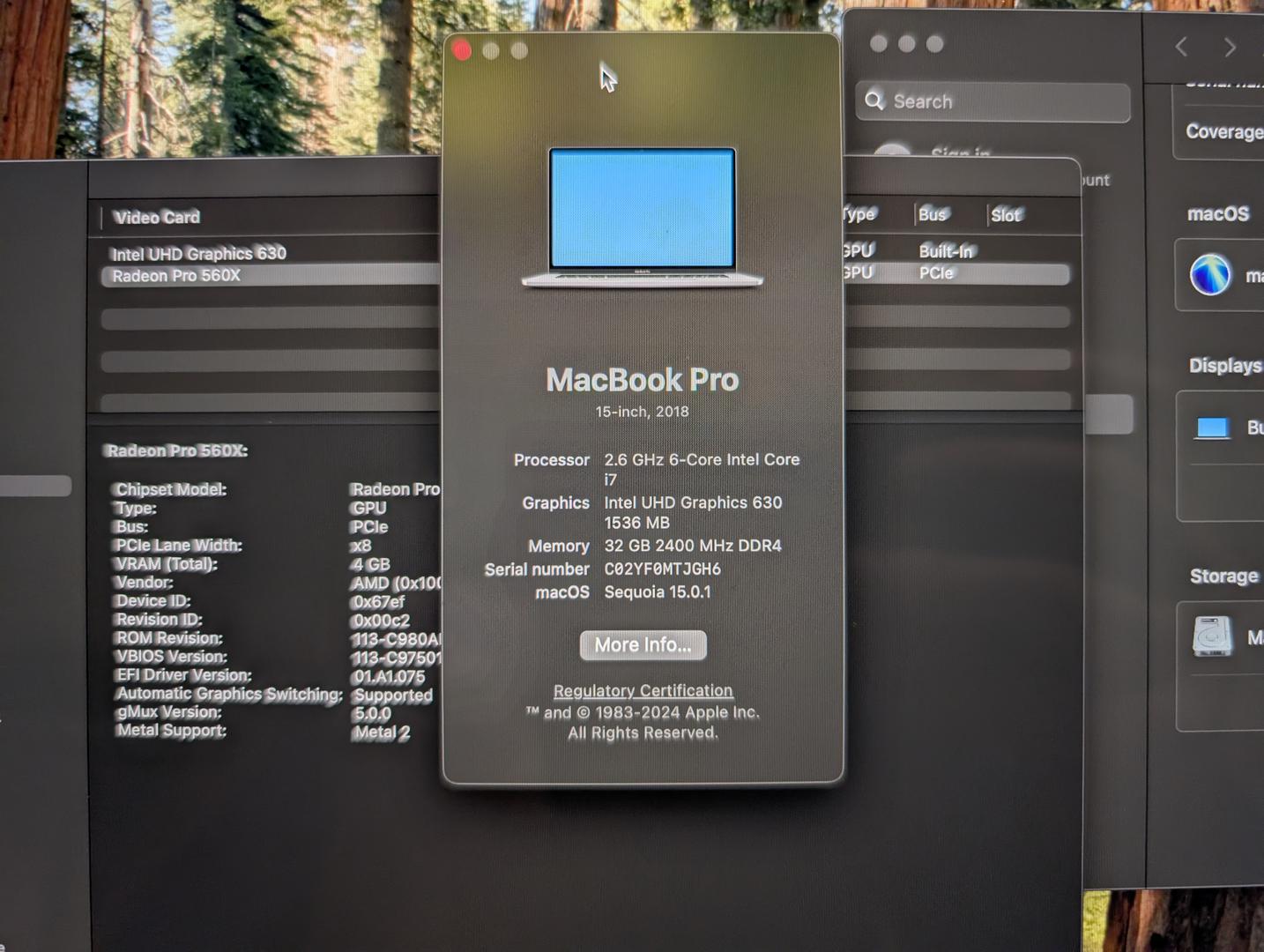The height and width of the screenshot is (952, 1264).
Task: Click the hard drive icon under Storage
Action: pos(1212,636)
